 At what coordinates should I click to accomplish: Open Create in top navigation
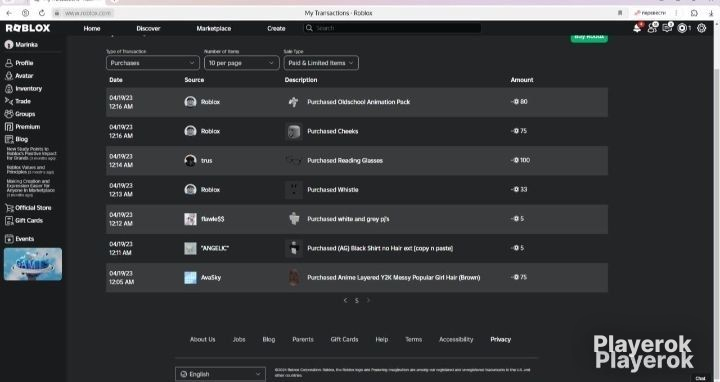pyautogui.click(x=276, y=28)
